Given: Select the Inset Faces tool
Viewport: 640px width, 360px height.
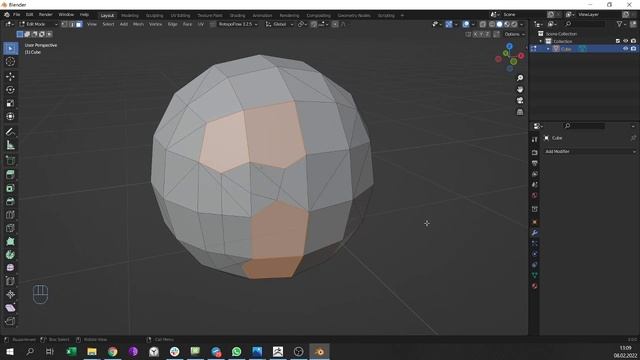Looking at the screenshot, I should (x=10, y=188).
